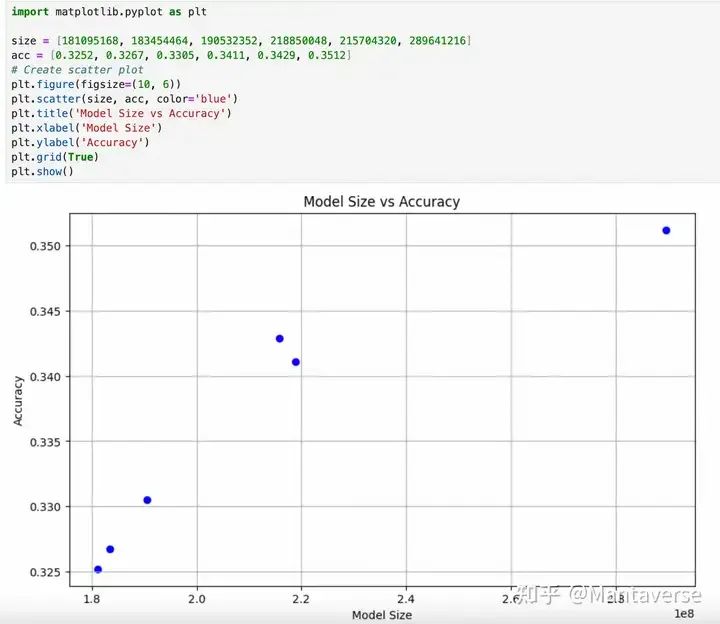Click the plt.xlabel('Model Size') line
This screenshot has width=720, height=624.
pyautogui.click(x=86, y=128)
